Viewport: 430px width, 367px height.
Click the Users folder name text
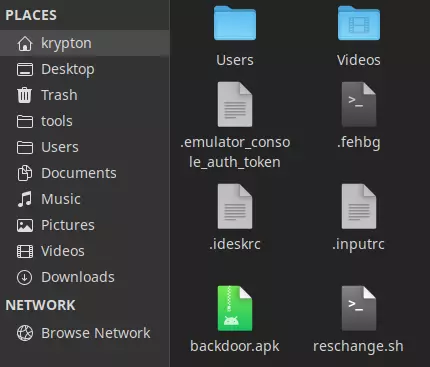(x=235, y=60)
